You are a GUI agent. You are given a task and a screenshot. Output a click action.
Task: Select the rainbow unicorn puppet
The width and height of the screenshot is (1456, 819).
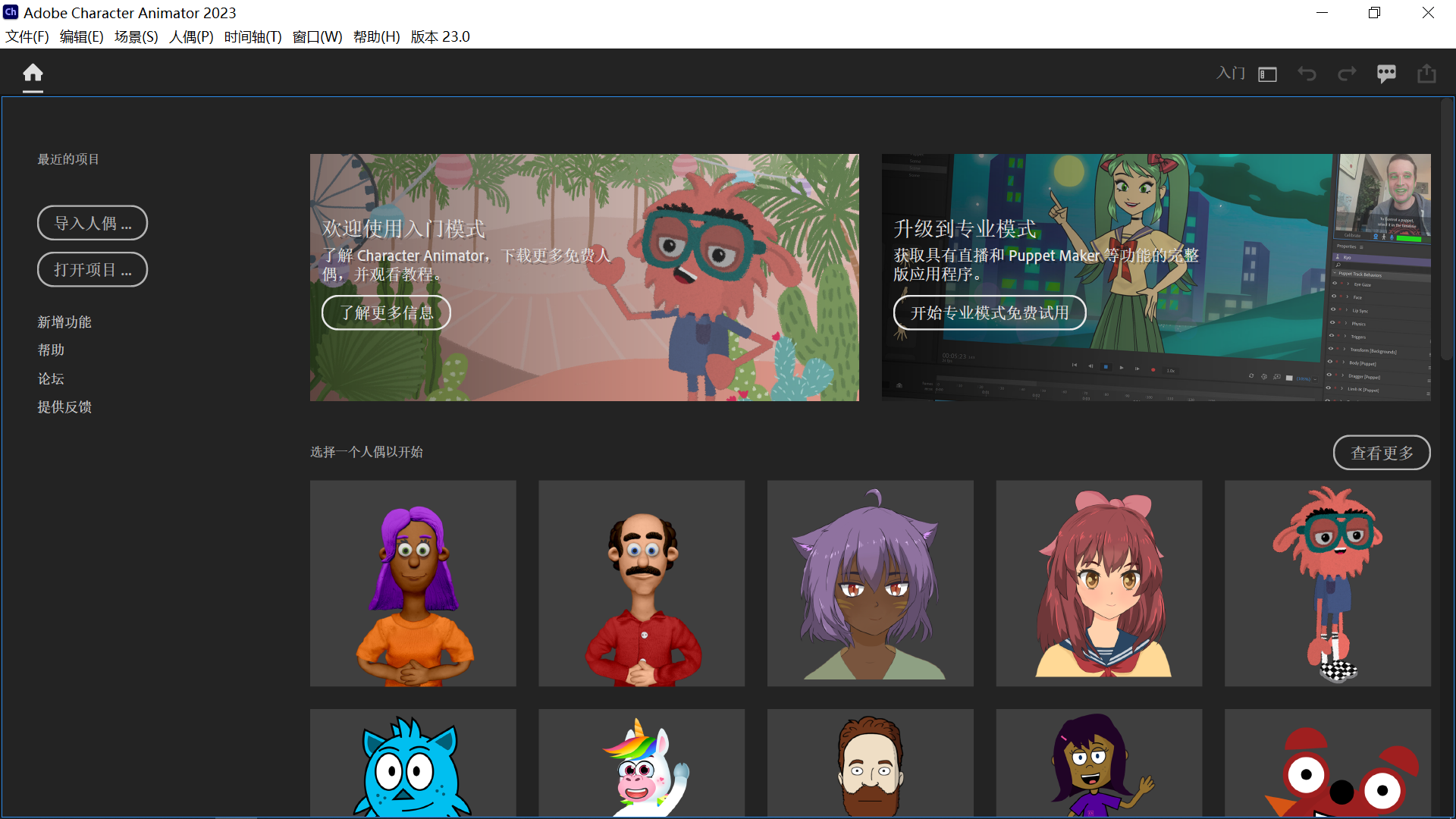click(x=642, y=763)
